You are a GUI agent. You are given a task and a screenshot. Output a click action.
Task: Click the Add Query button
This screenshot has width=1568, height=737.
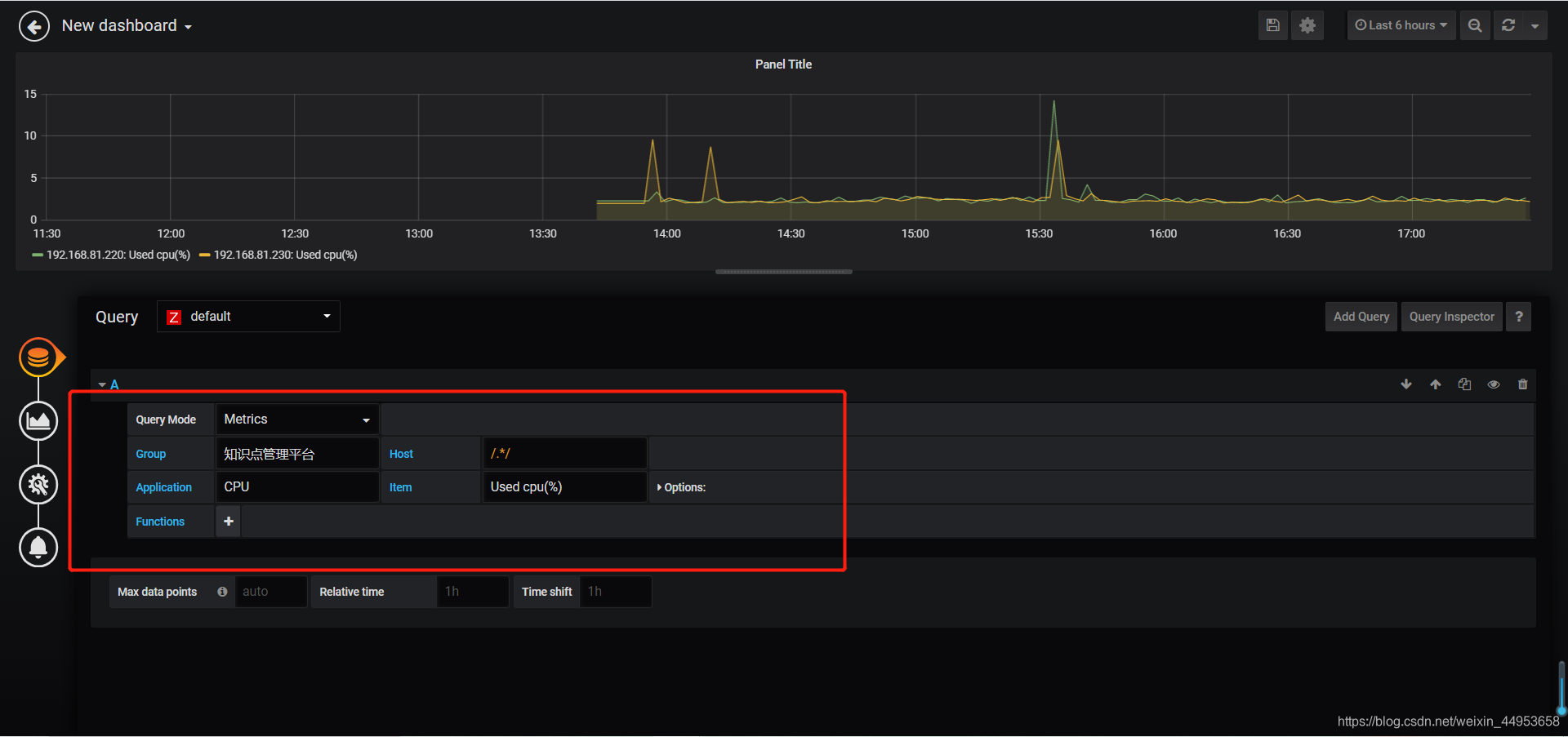coord(1361,317)
